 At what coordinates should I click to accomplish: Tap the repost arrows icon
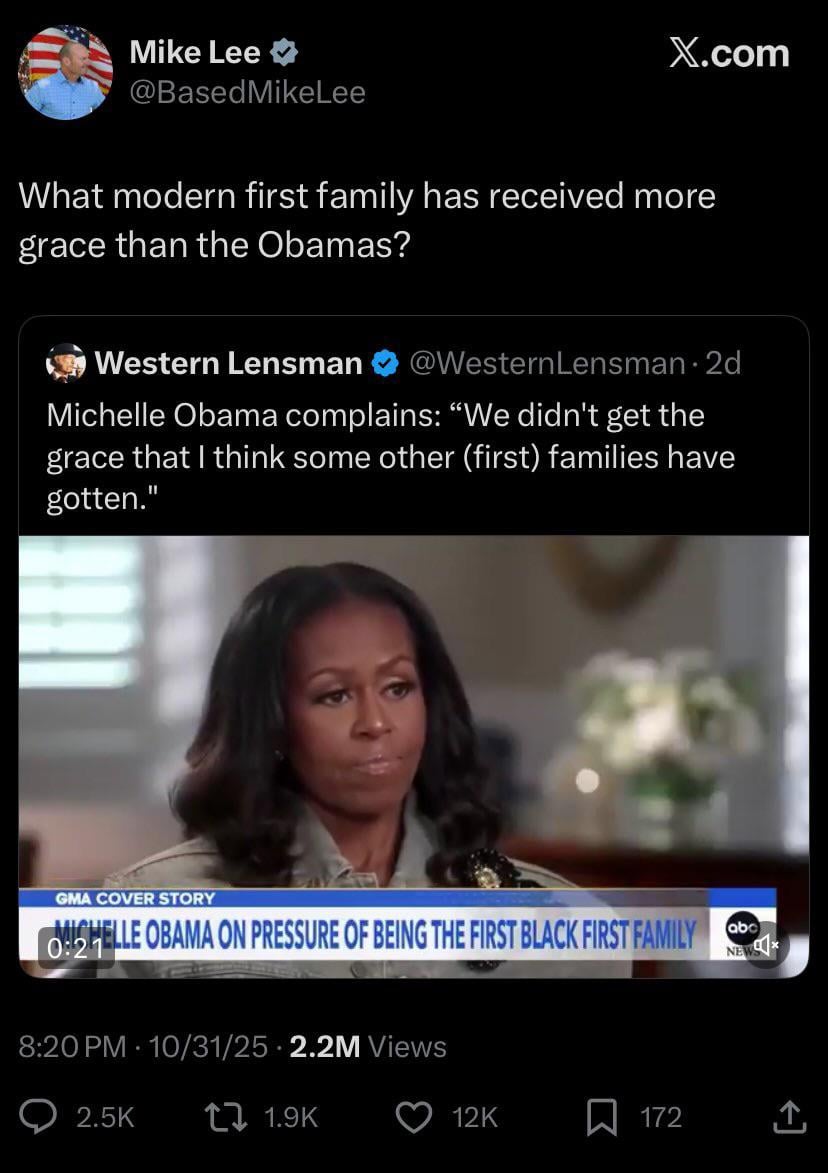coord(226,1117)
